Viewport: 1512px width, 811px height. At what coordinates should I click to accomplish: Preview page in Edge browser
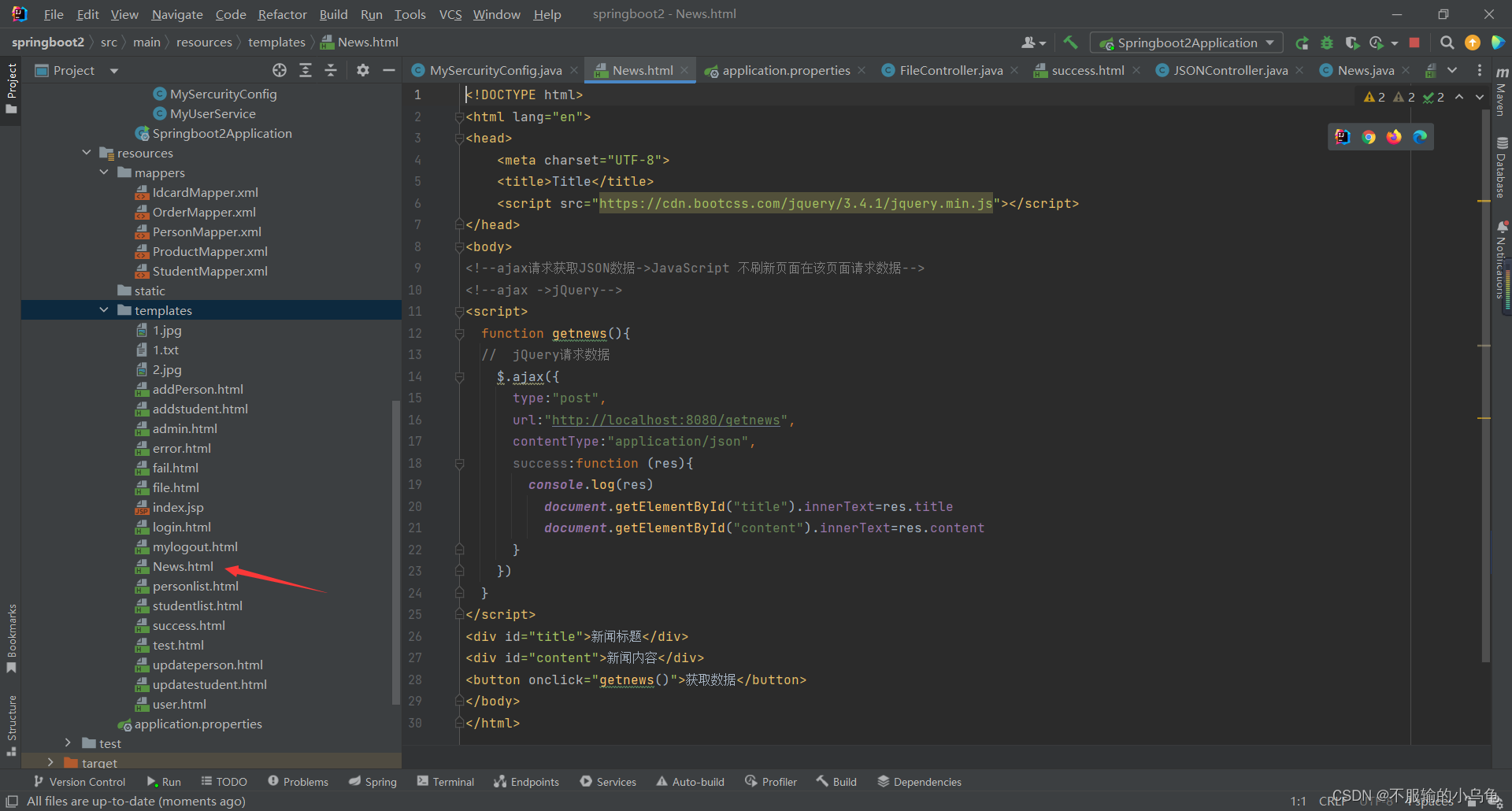tap(1420, 137)
